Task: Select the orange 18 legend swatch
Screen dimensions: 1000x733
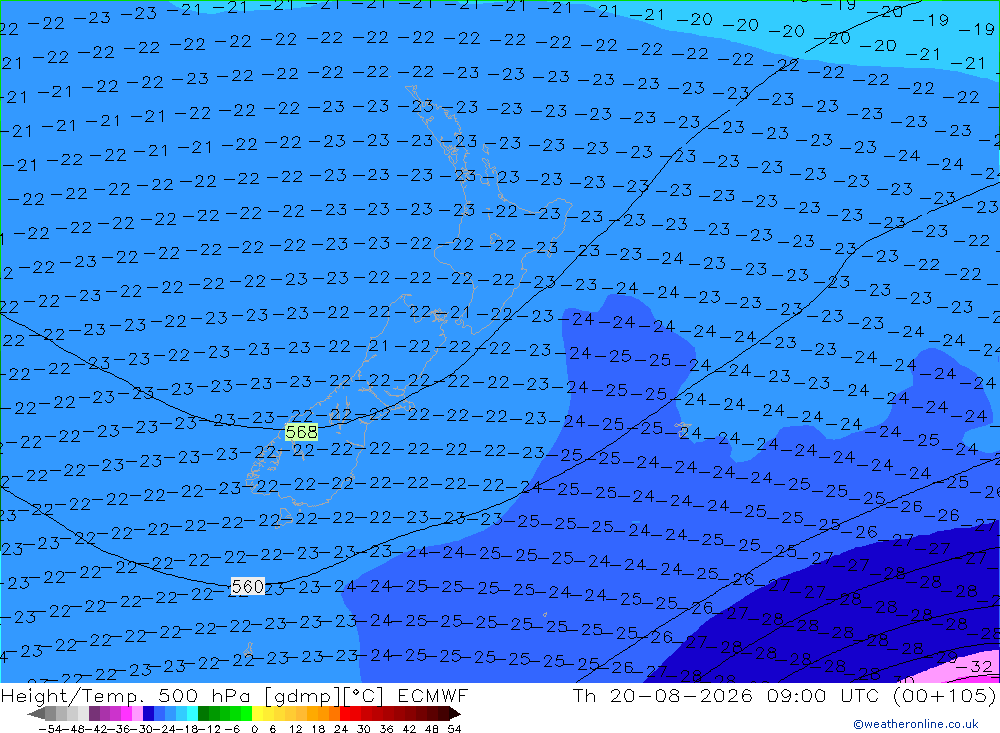Action: [323, 713]
